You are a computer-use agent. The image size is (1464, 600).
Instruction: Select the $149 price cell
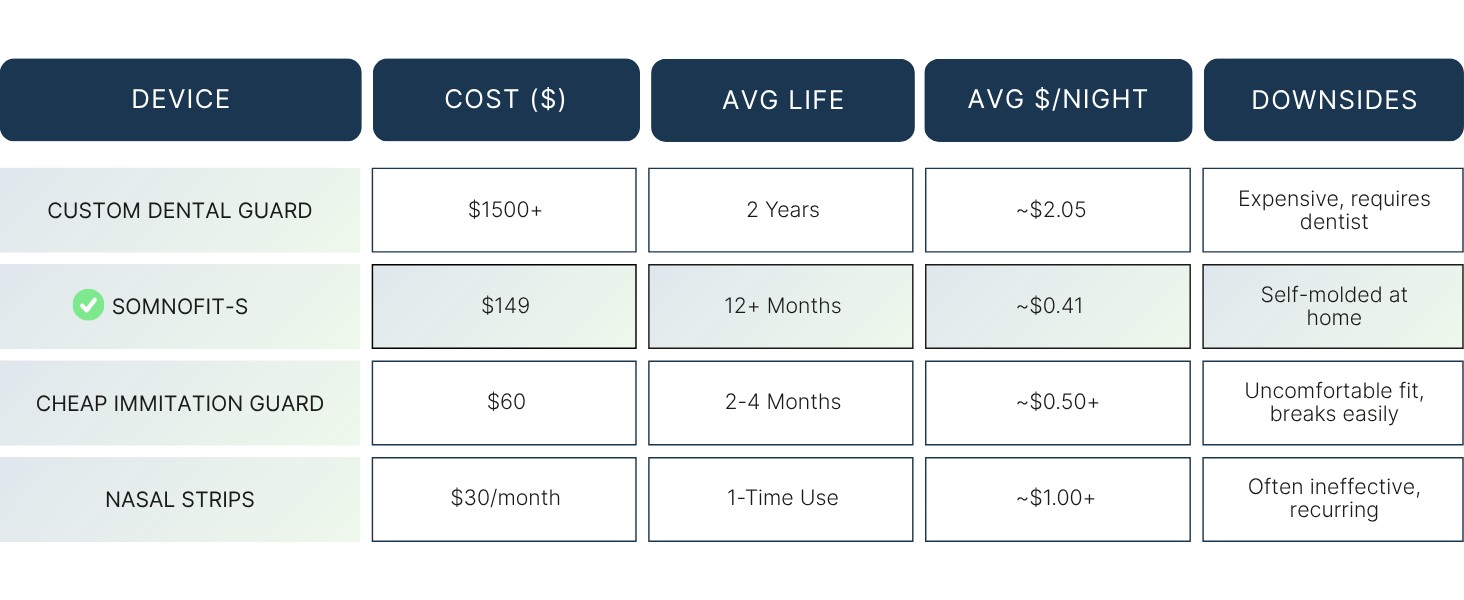[x=504, y=306]
